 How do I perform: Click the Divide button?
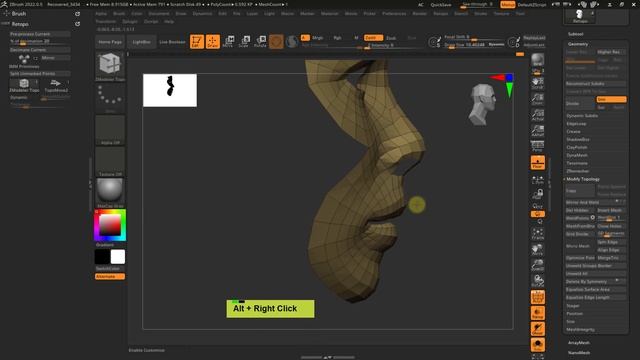pyautogui.click(x=580, y=104)
